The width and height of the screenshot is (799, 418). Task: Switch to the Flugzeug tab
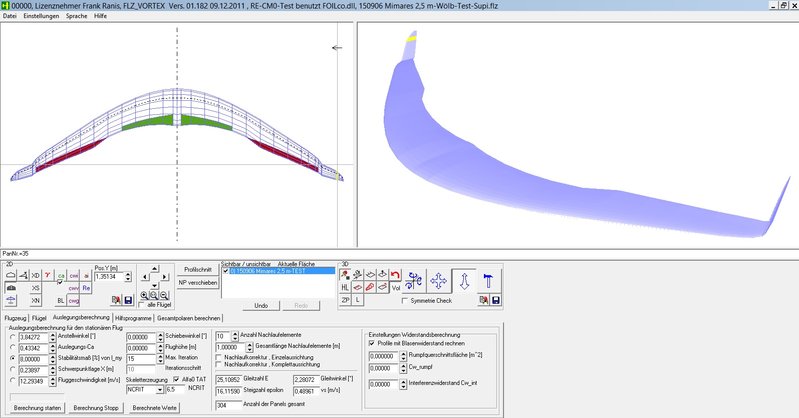(x=16, y=317)
